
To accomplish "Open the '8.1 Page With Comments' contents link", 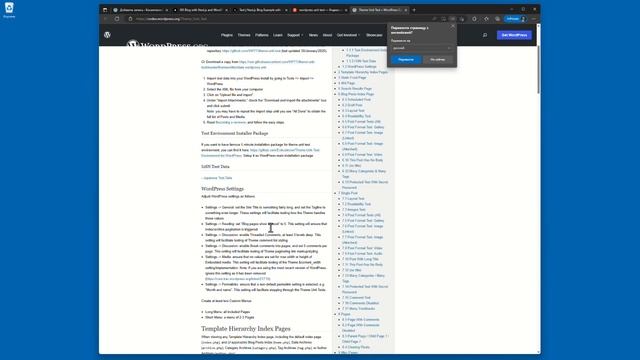I will pos(361,320).
